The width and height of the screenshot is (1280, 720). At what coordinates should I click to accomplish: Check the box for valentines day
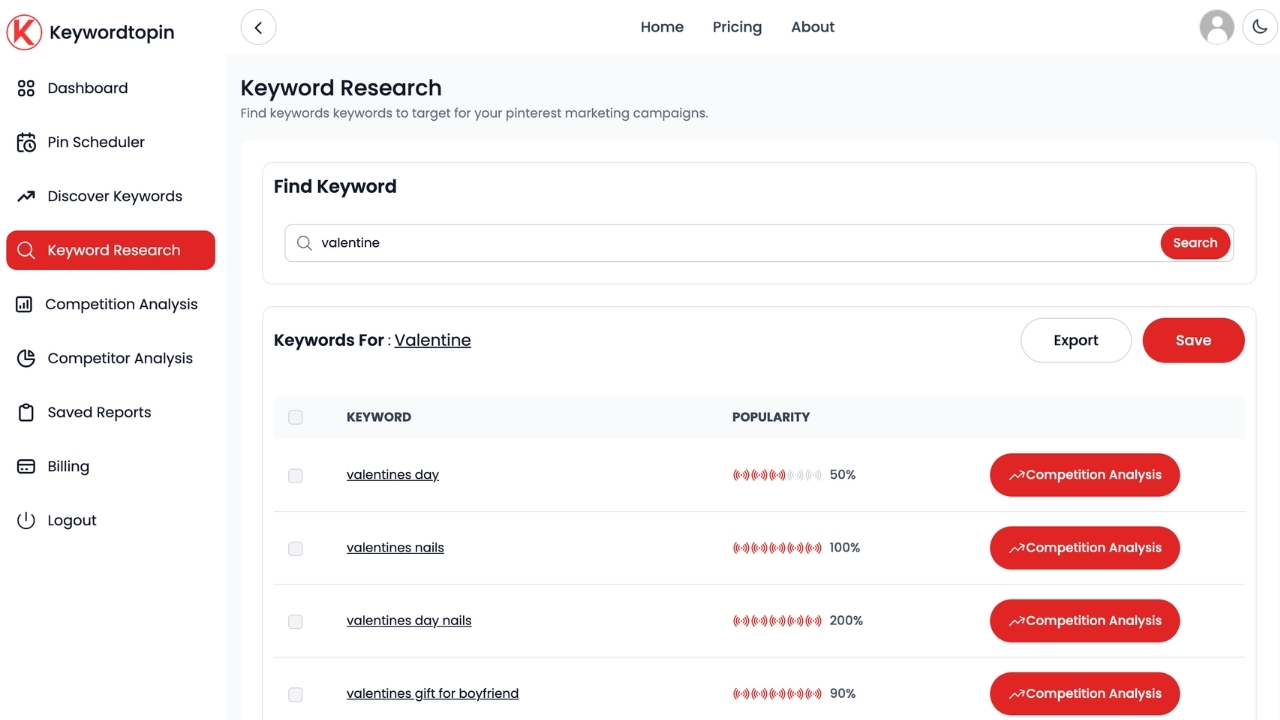tap(295, 476)
